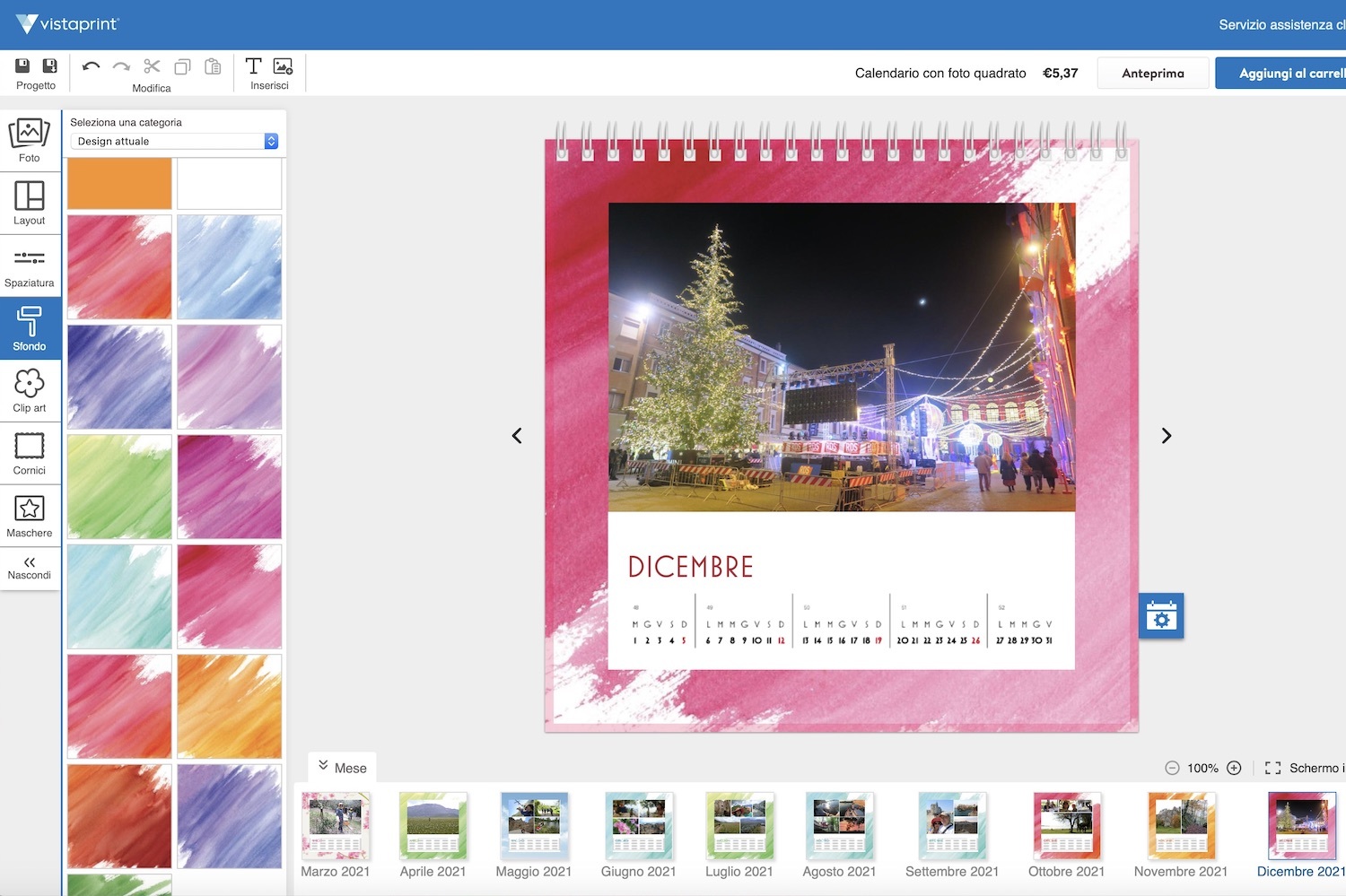Open the Giugno 2021 page thumbnail
This screenshot has height=896, width=1346.
(638, 826)
